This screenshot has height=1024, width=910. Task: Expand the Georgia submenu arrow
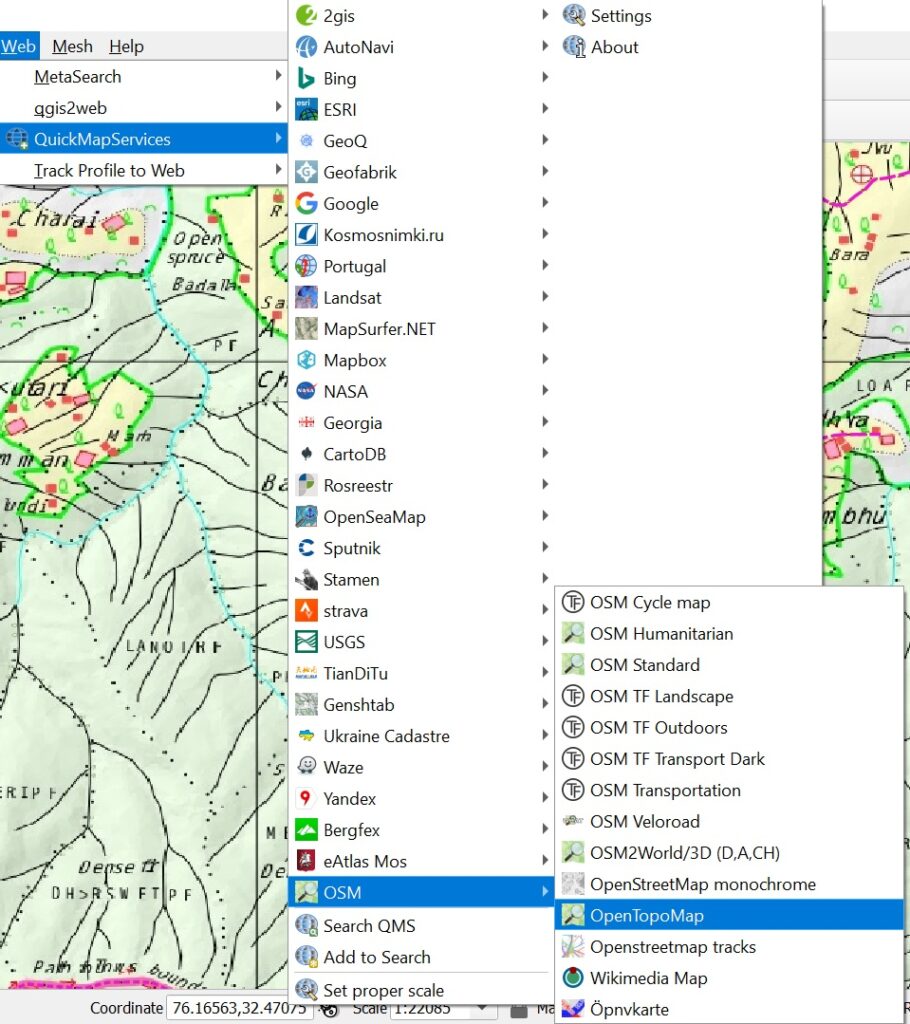pyautogui.click(x=545, y=422)
